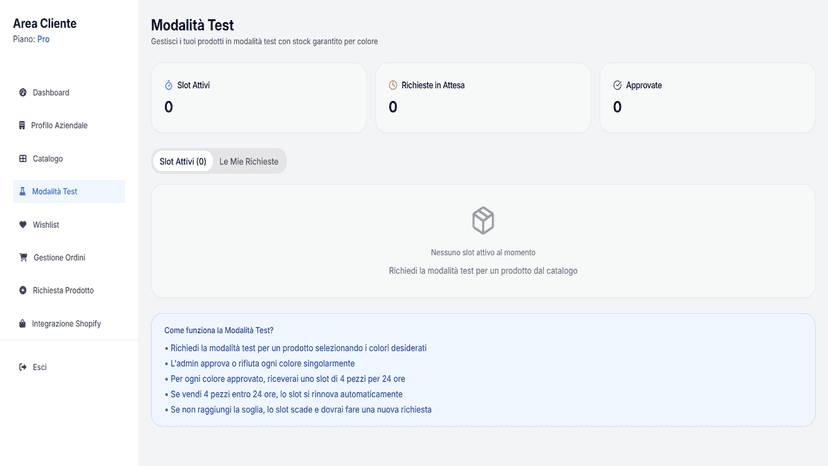Click the Catalogo grid icon
The image size is (828, 466).
23,159
